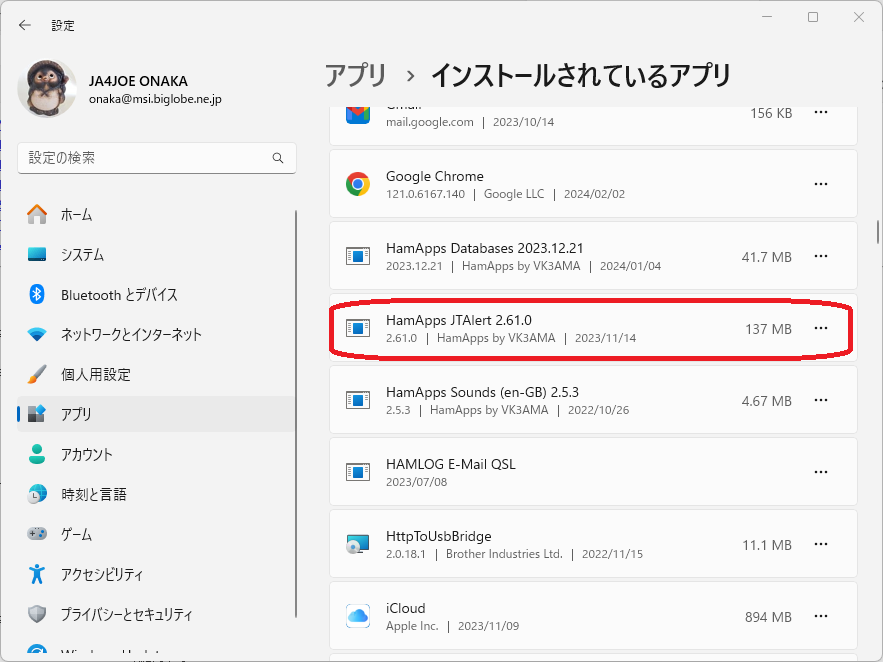Viewport: 883px width, 662px height.
Task: Click the back arrow icon
Action: tap(24, 25)
